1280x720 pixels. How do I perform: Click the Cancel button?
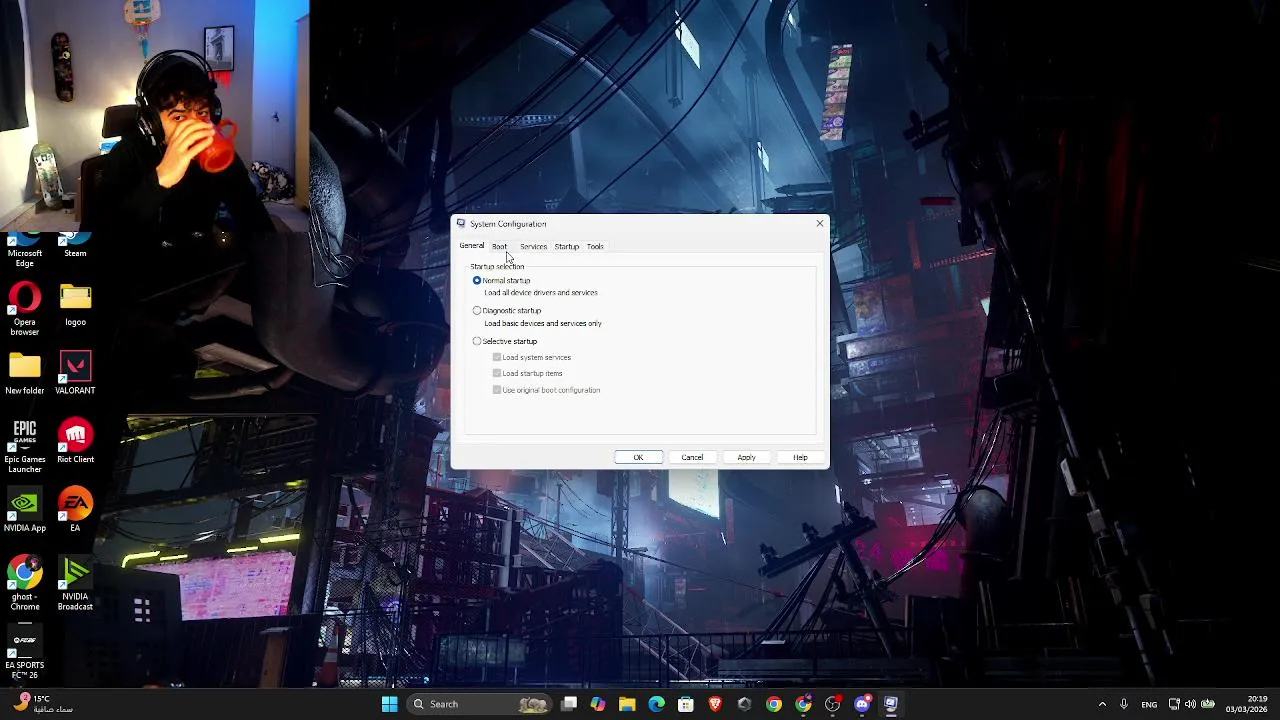692,457
